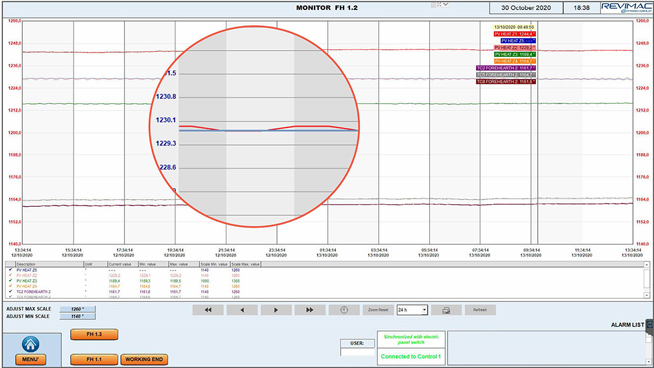Toggle PV HEAT Z5 trace checkbox
Viewport: 654px width, 368px height.
pos(10,270)
